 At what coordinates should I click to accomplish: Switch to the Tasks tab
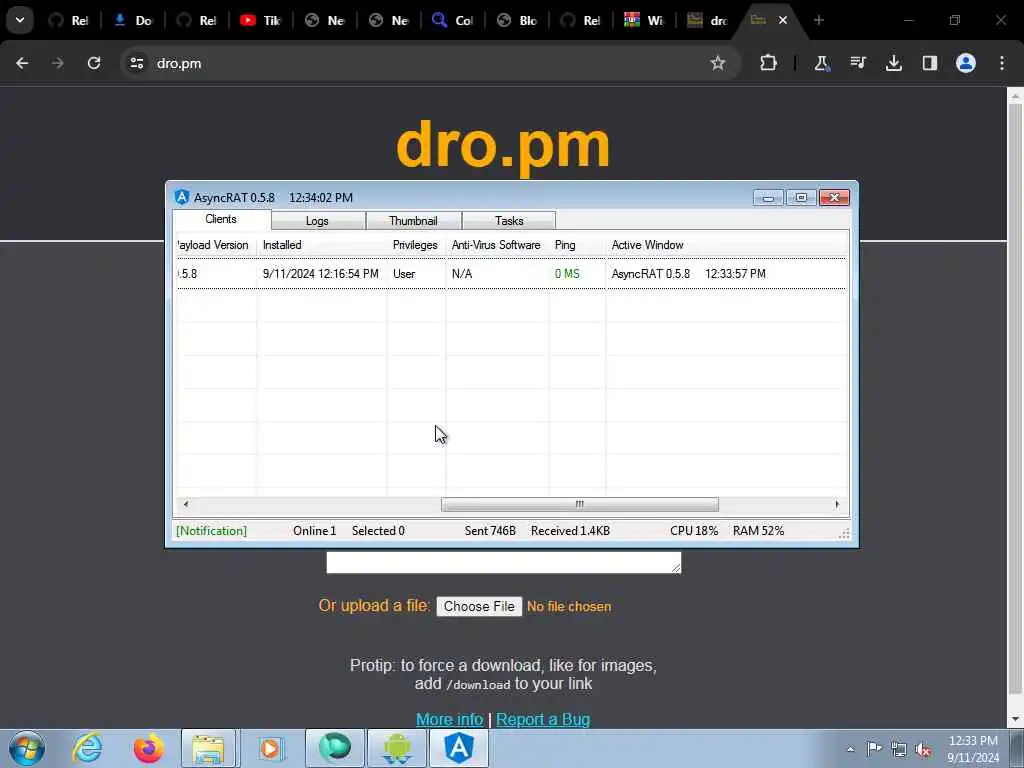[x=509, y=221]
